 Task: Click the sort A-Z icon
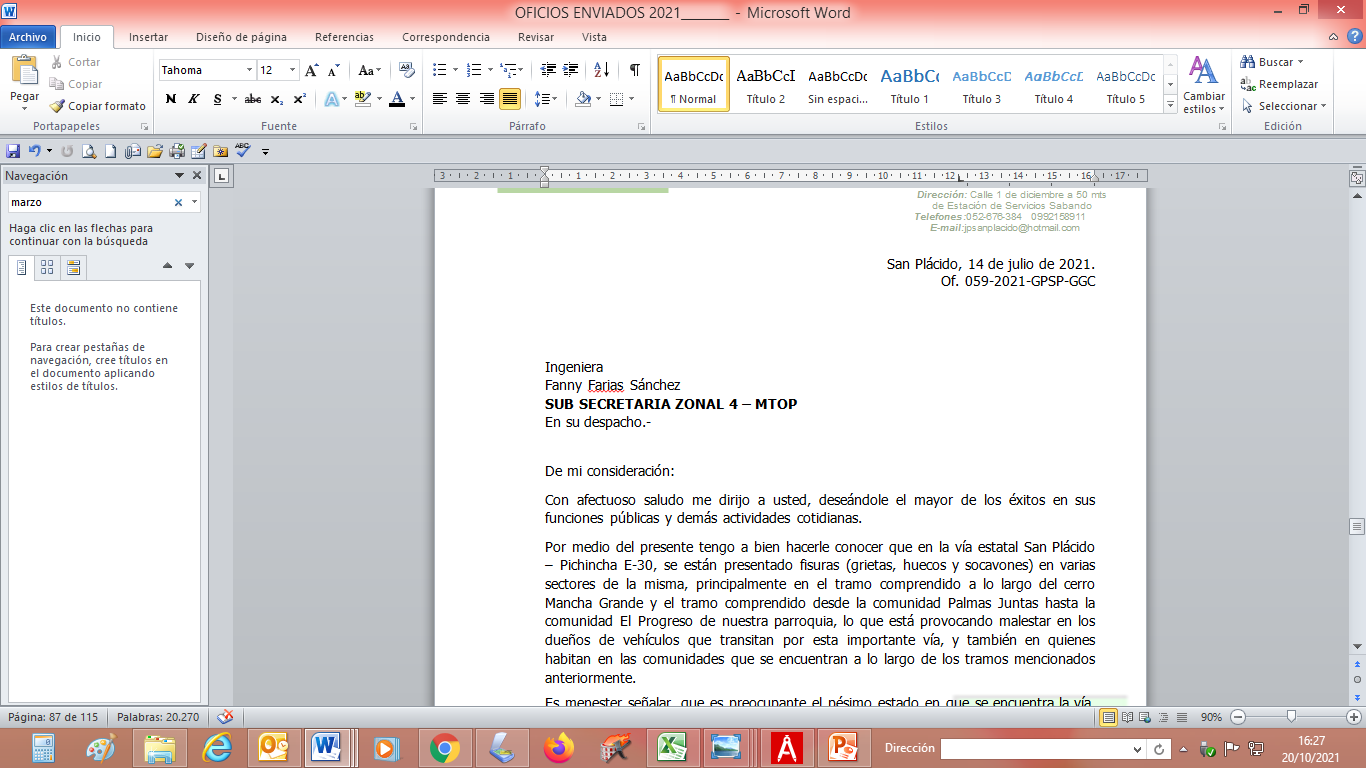coord(601,70)
